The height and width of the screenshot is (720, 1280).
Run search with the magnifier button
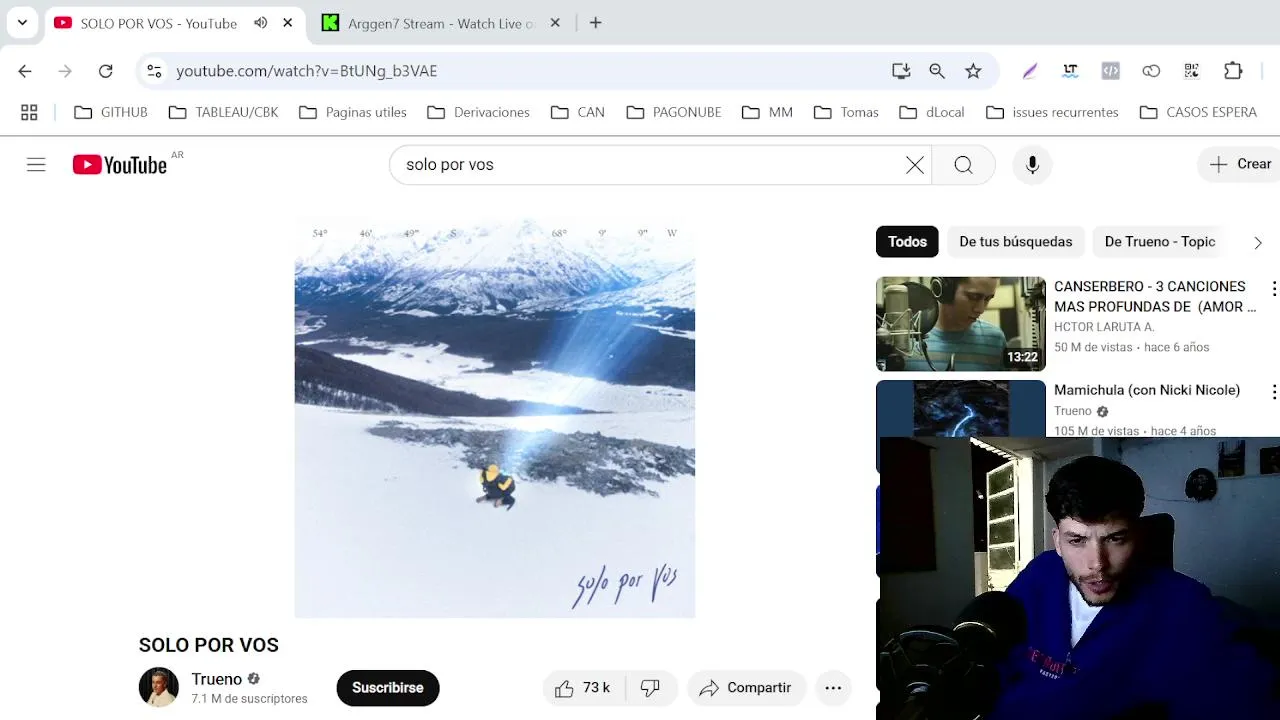963,165
